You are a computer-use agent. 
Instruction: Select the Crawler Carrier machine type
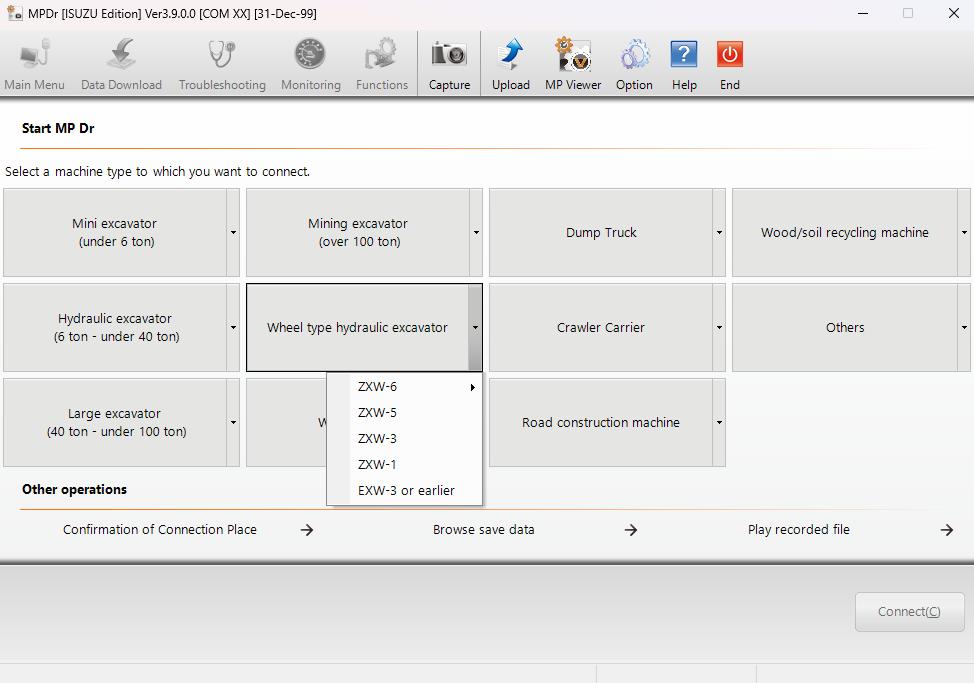point(601,327)
